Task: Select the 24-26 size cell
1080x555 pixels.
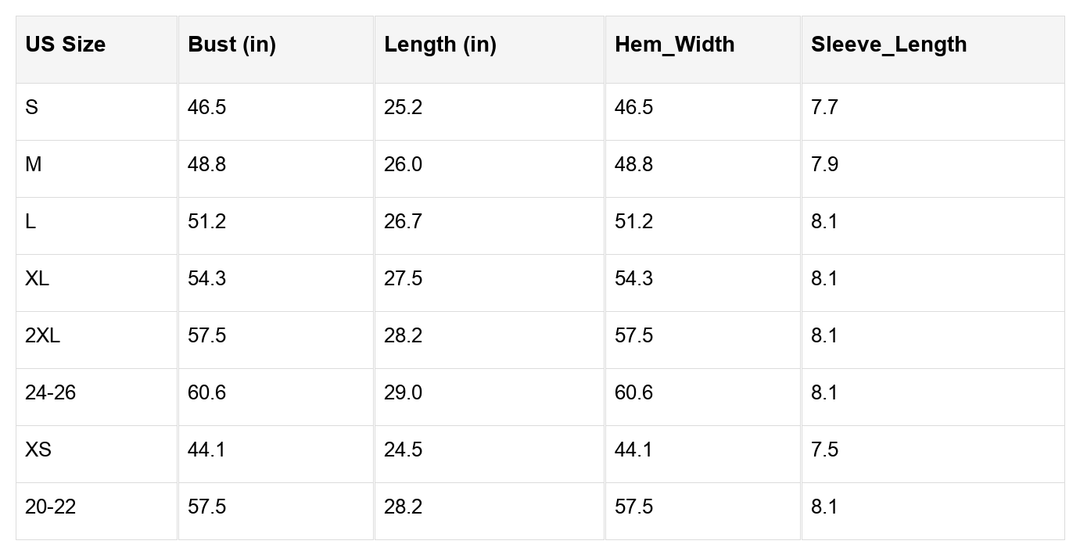Action: 50,392
